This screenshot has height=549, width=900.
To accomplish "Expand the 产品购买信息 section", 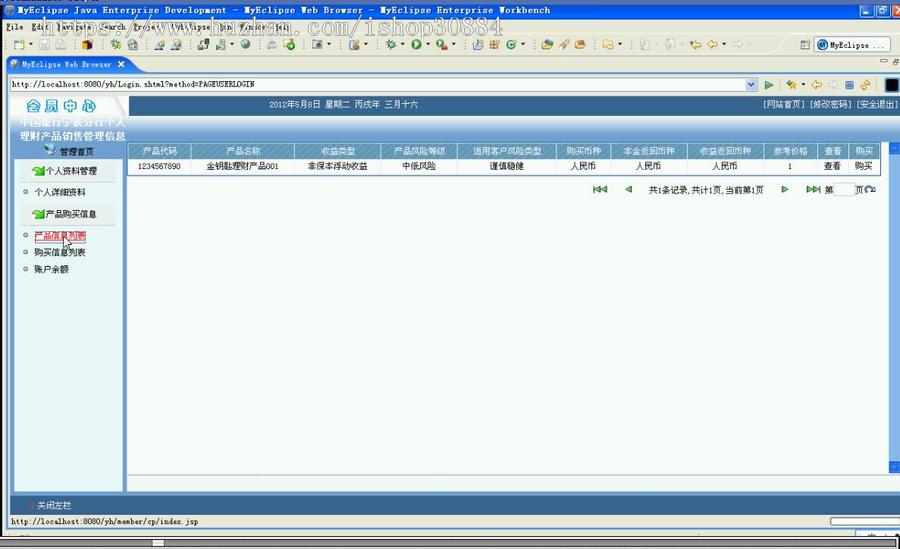I will click(x=71, y=214).
